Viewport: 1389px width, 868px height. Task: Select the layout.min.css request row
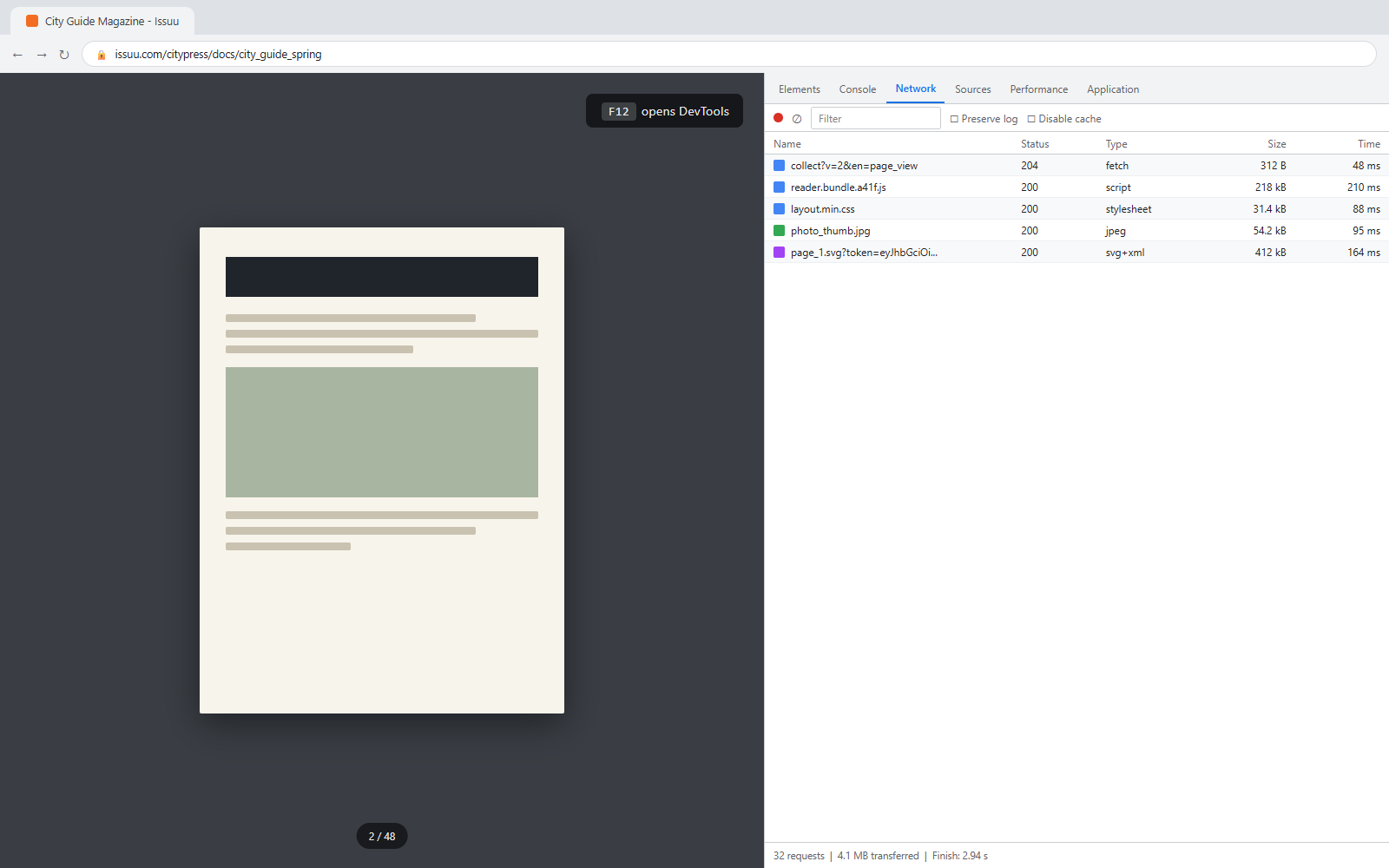point(1076,209)
